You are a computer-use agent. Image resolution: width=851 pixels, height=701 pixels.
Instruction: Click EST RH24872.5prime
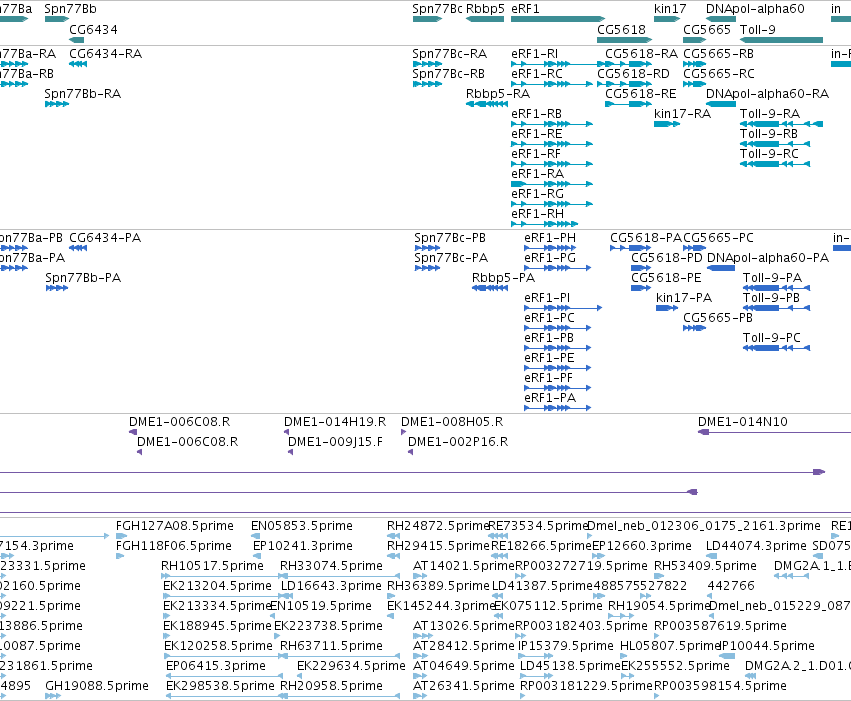pyautogui.click(x=437, y=526)
